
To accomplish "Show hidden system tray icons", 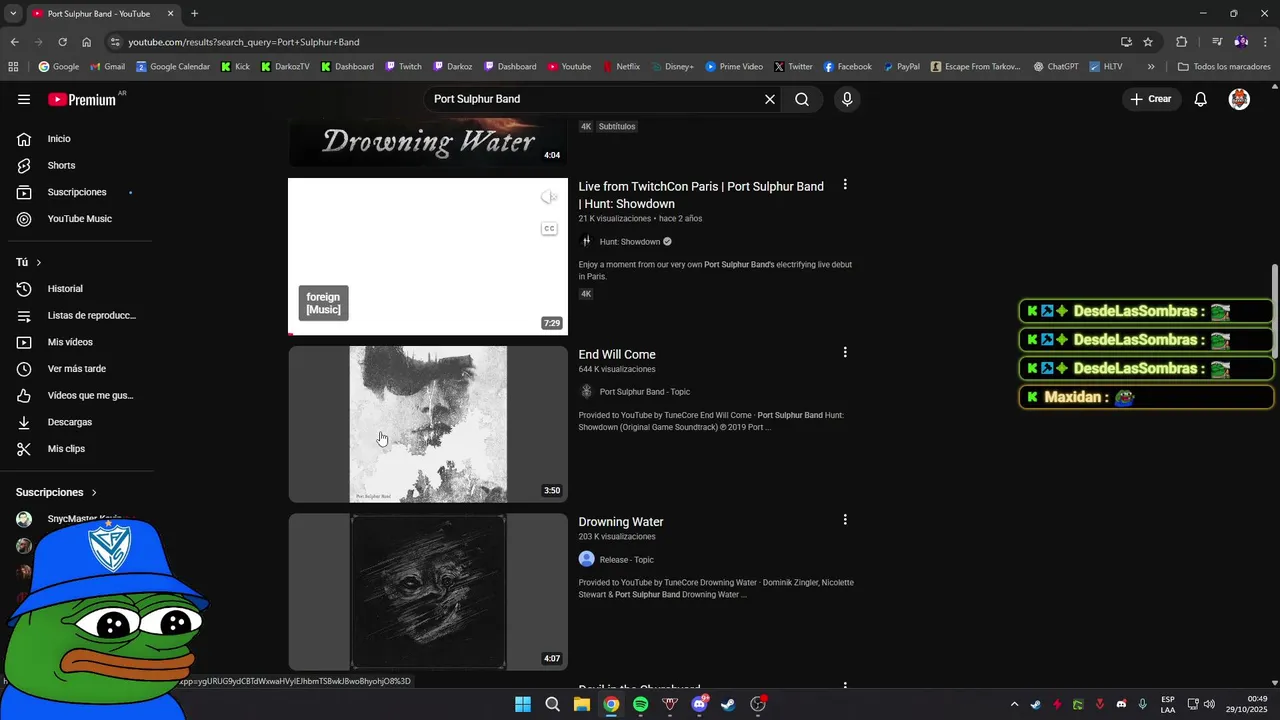I will (1014, 704).
